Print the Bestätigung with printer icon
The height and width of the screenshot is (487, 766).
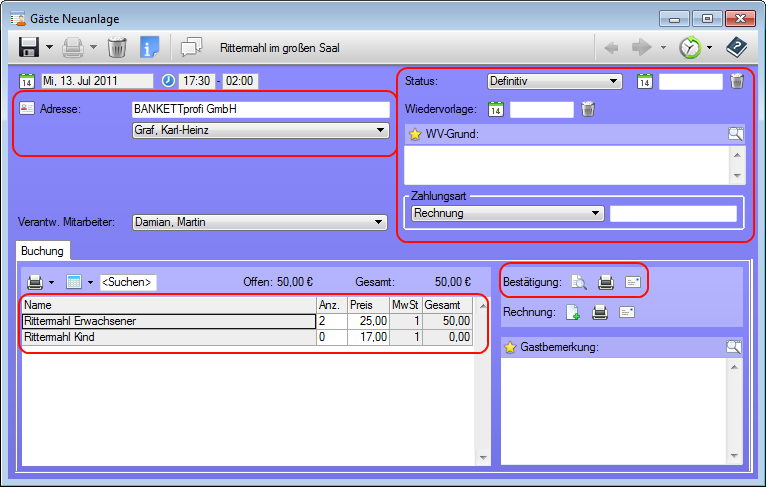(606, 282)
